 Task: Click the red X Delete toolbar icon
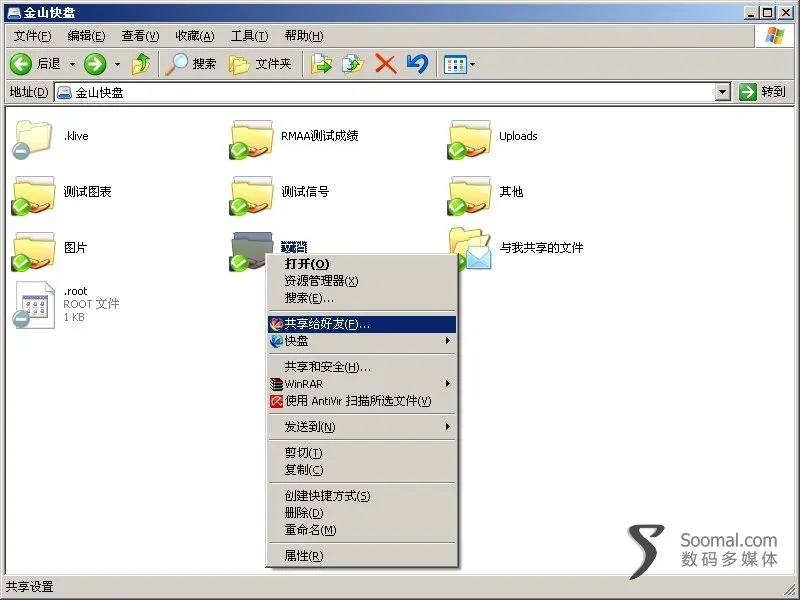click(x=385, y=64)
